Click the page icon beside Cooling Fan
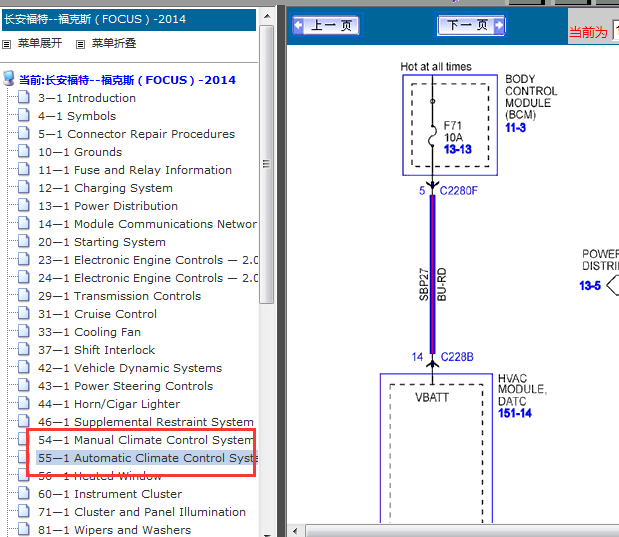The width and height of the screenshot is (619, 537). (x=24, y=331)
